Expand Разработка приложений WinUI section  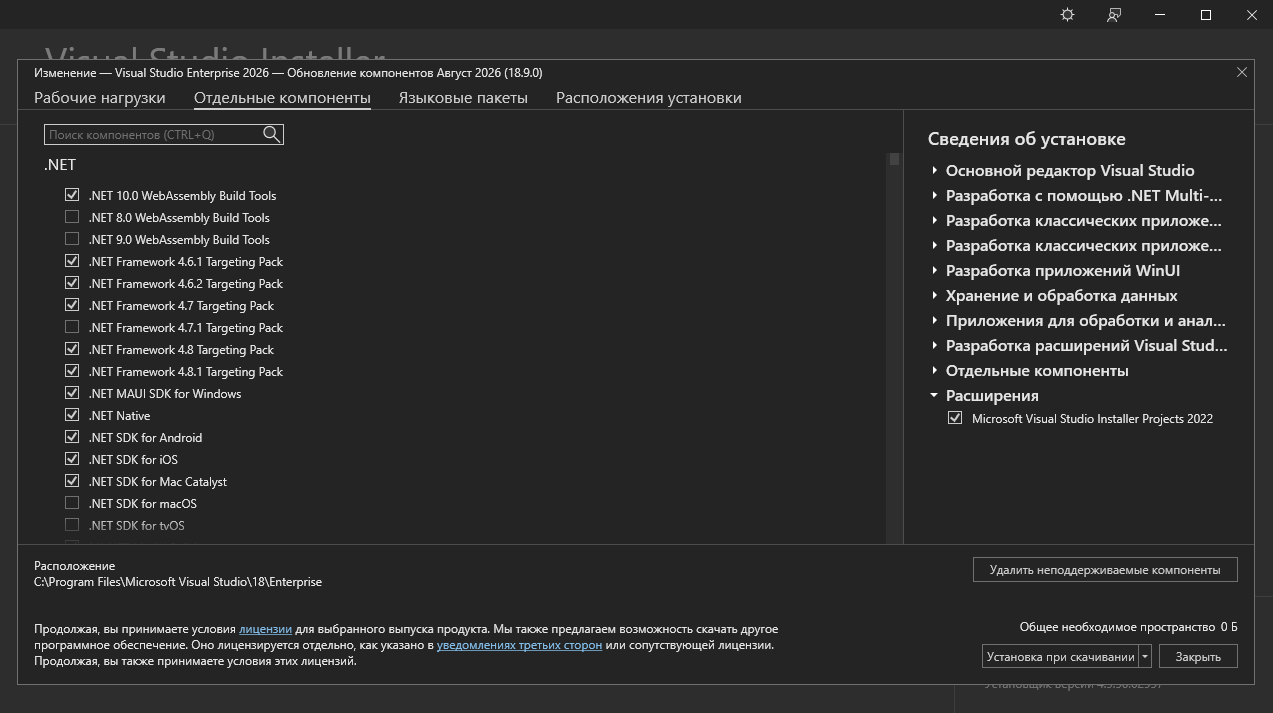[x=934, y=270]
